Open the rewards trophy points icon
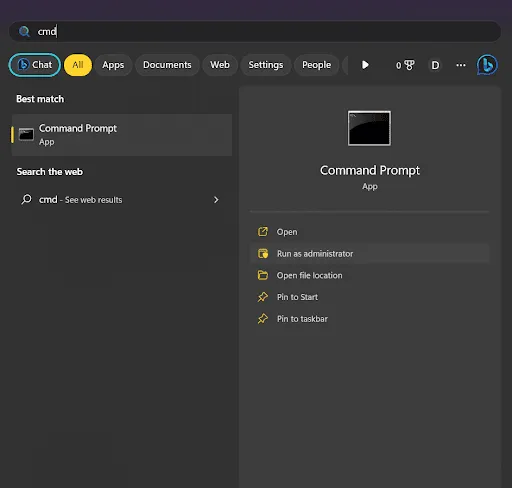This screenshot has width=512, height=488. [x=405, y=65]
